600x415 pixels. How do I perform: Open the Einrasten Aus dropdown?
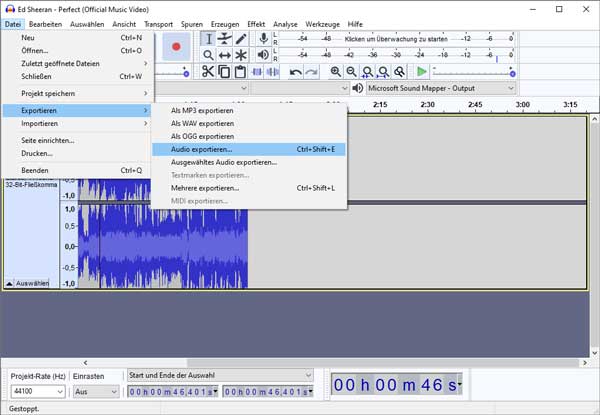[x=96, y=391]
